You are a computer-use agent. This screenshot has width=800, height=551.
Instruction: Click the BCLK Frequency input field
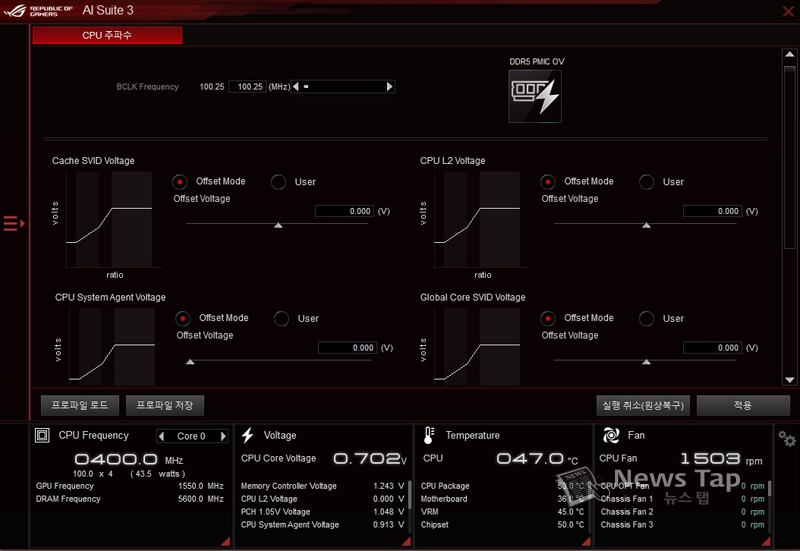pos(246,87)
